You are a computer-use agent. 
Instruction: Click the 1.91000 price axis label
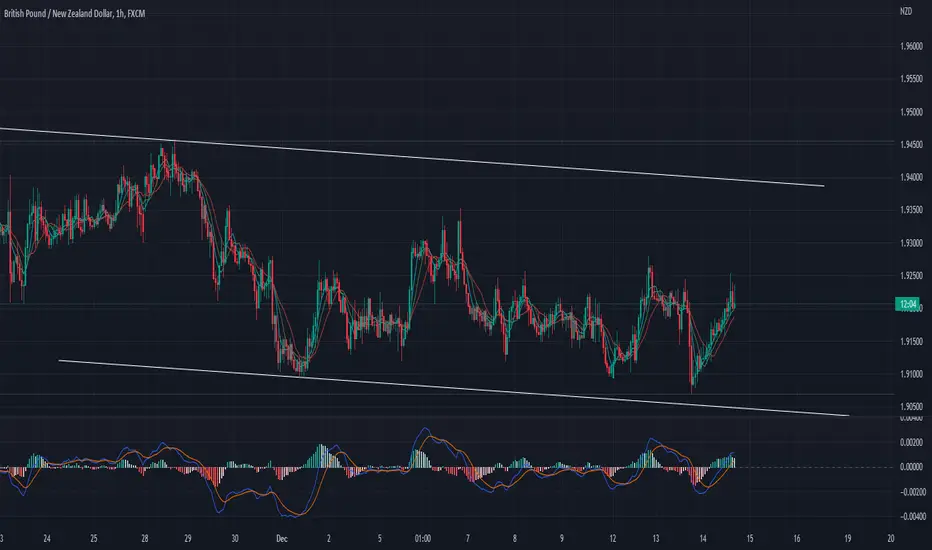point(911,374)
